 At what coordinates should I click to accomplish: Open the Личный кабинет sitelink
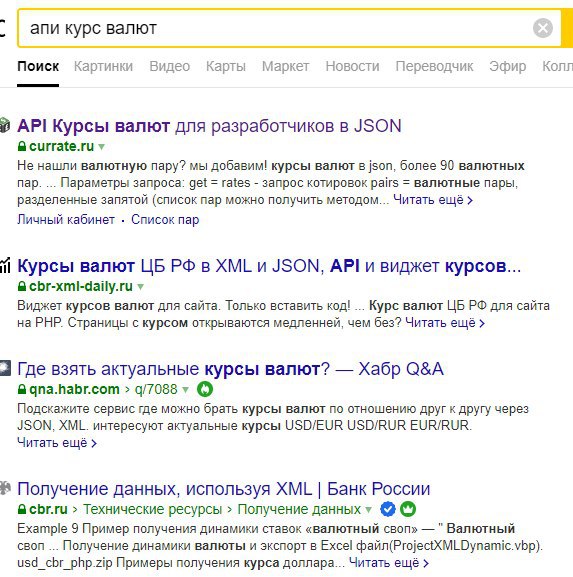pyautogui.click(x=66, y=220)
